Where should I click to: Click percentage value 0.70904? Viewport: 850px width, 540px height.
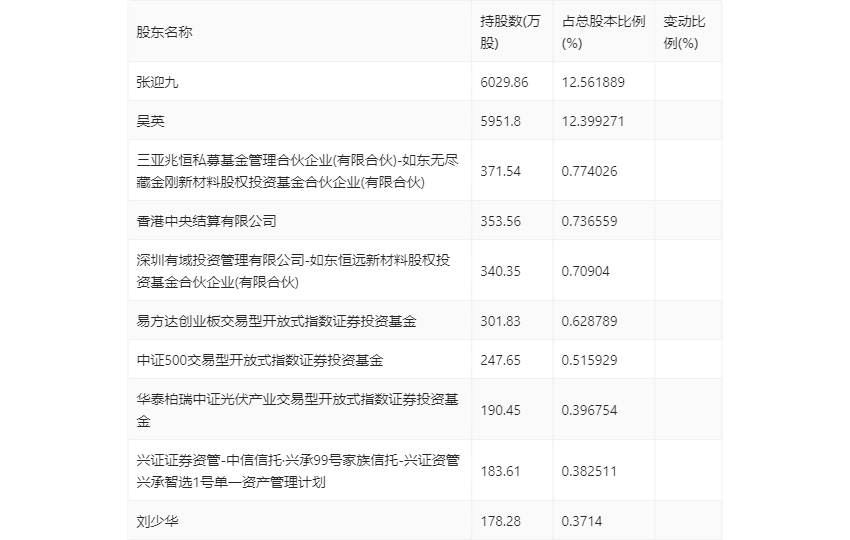click(x=585, y=271)
